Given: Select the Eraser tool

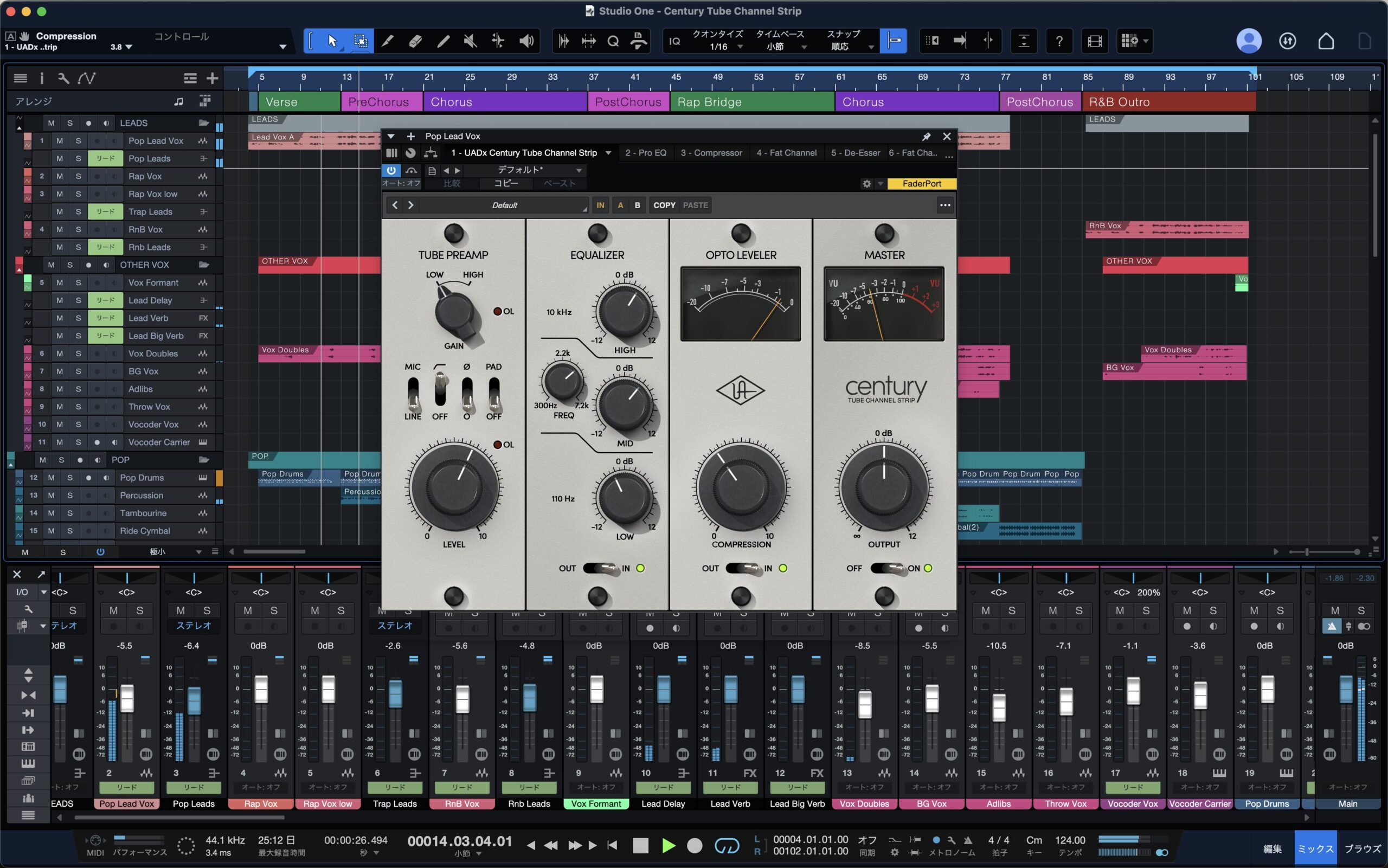Looking at the screenshot, I should [416, 41].
